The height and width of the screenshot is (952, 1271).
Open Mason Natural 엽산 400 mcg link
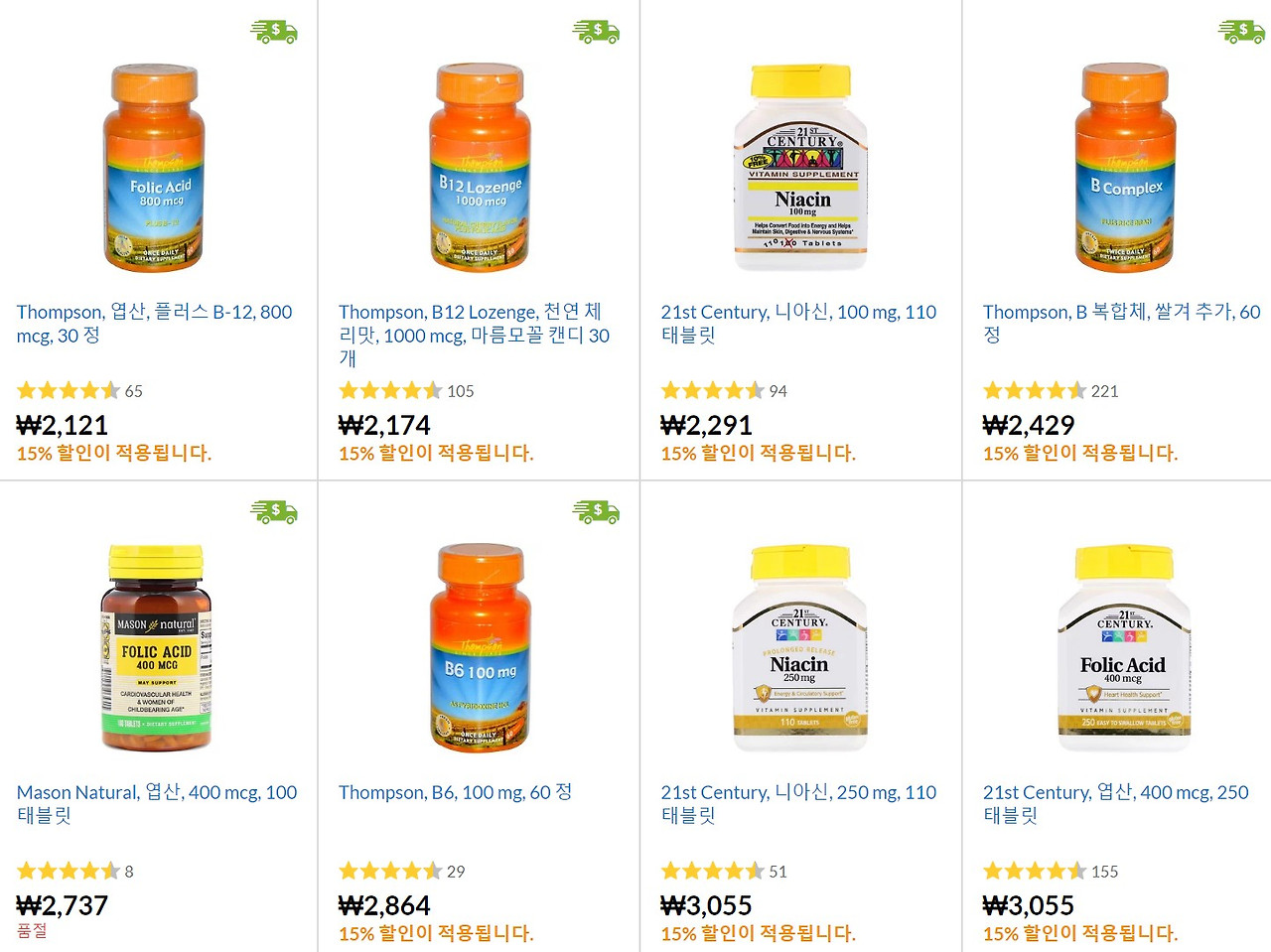coord(157,804)
